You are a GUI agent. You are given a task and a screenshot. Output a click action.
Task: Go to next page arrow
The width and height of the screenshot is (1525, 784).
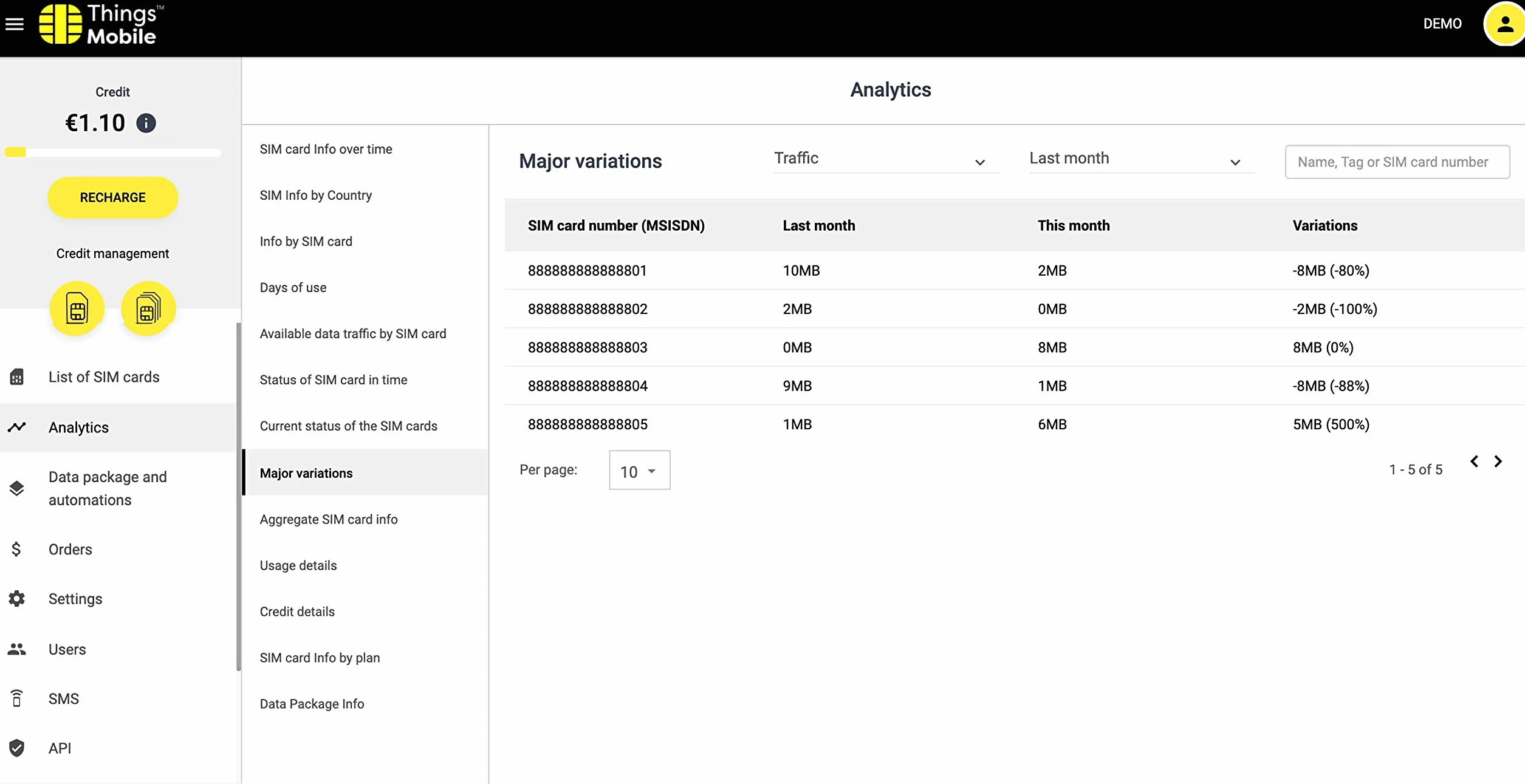[x=1498, y=462]
